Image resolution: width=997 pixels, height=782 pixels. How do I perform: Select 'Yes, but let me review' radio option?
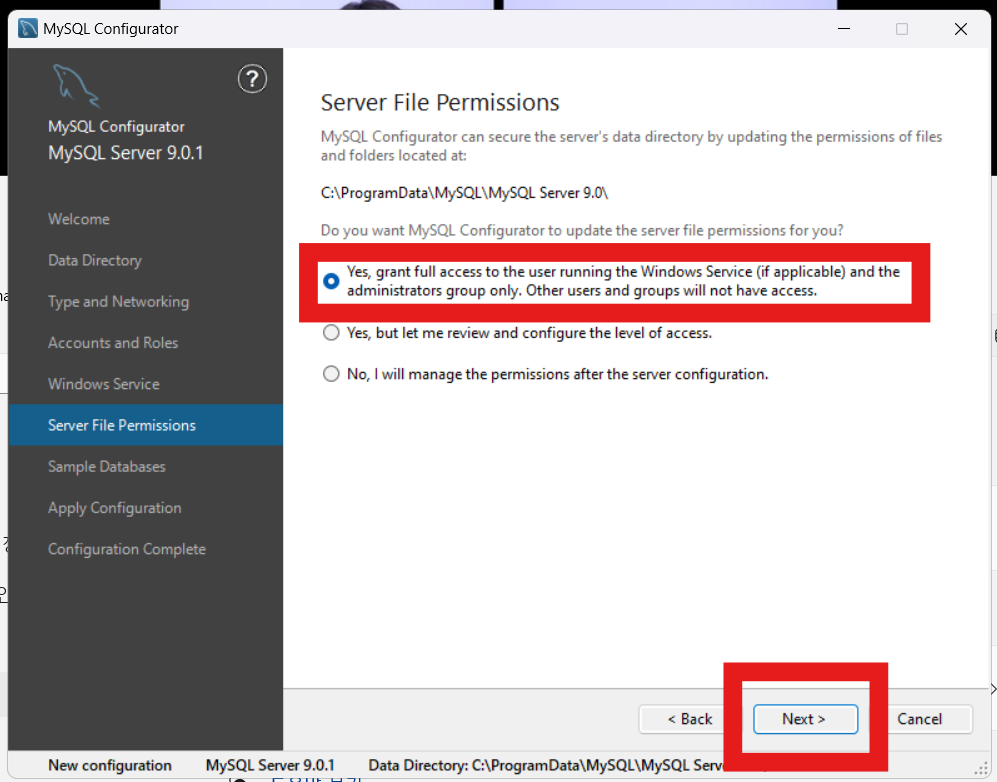click(331, 333)
